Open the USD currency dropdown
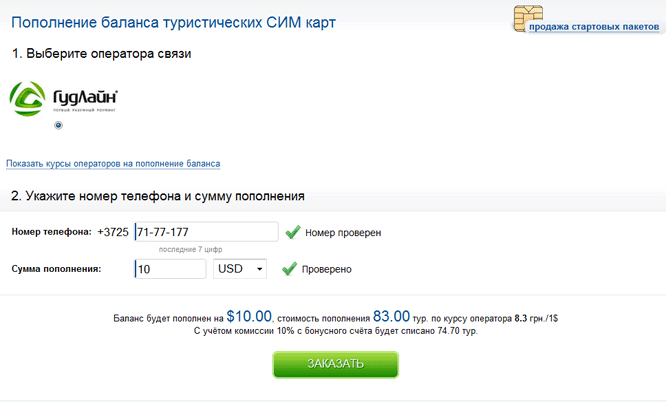Image resolution: width=666 pixels, height=402 pixels. (240, 269)
